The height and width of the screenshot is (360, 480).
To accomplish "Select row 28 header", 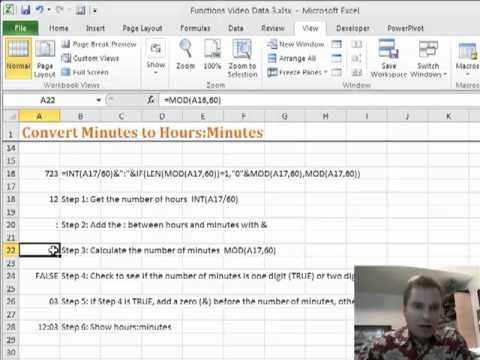I will pyautogui.click(x=11, y=327).
